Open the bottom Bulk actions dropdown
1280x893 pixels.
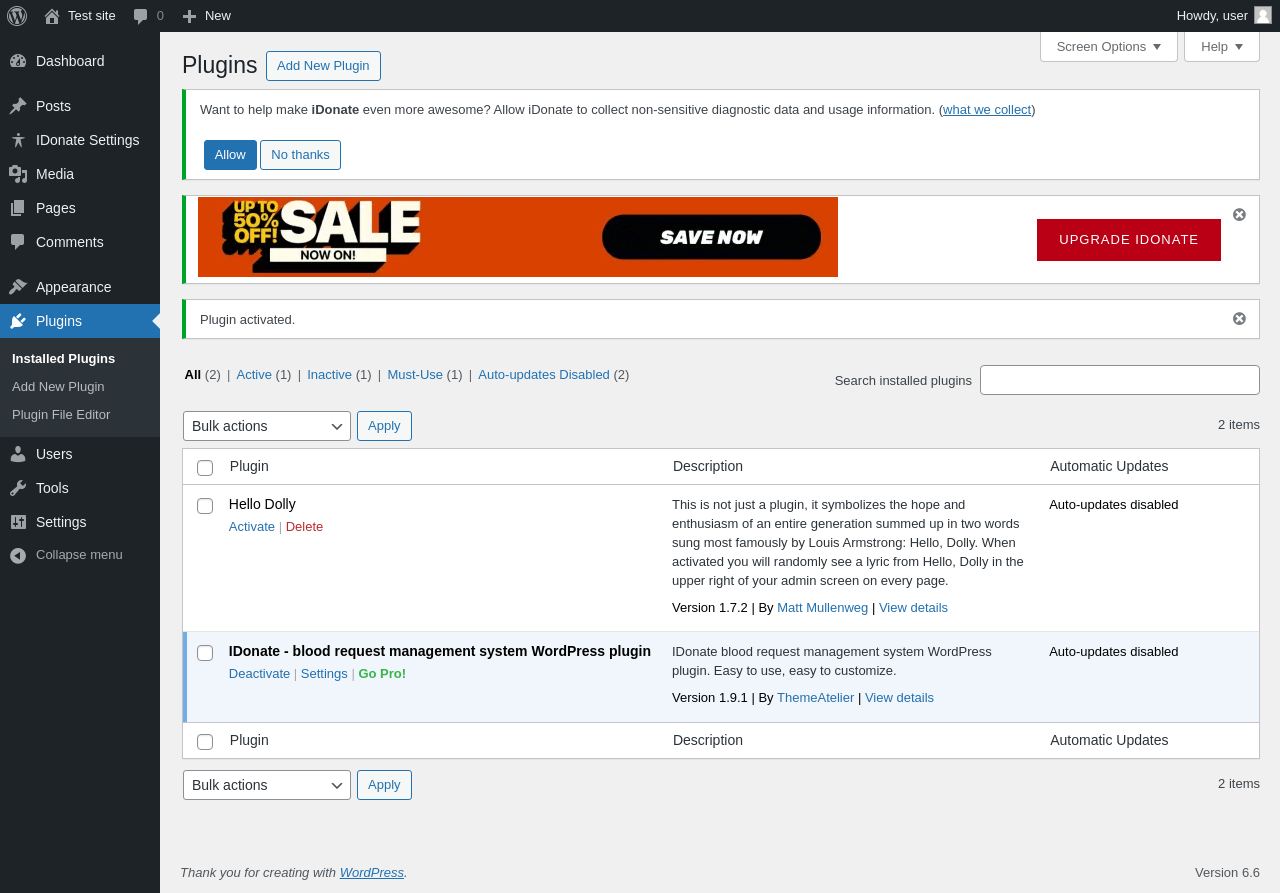pyautogui.click(x=267, y=785)
